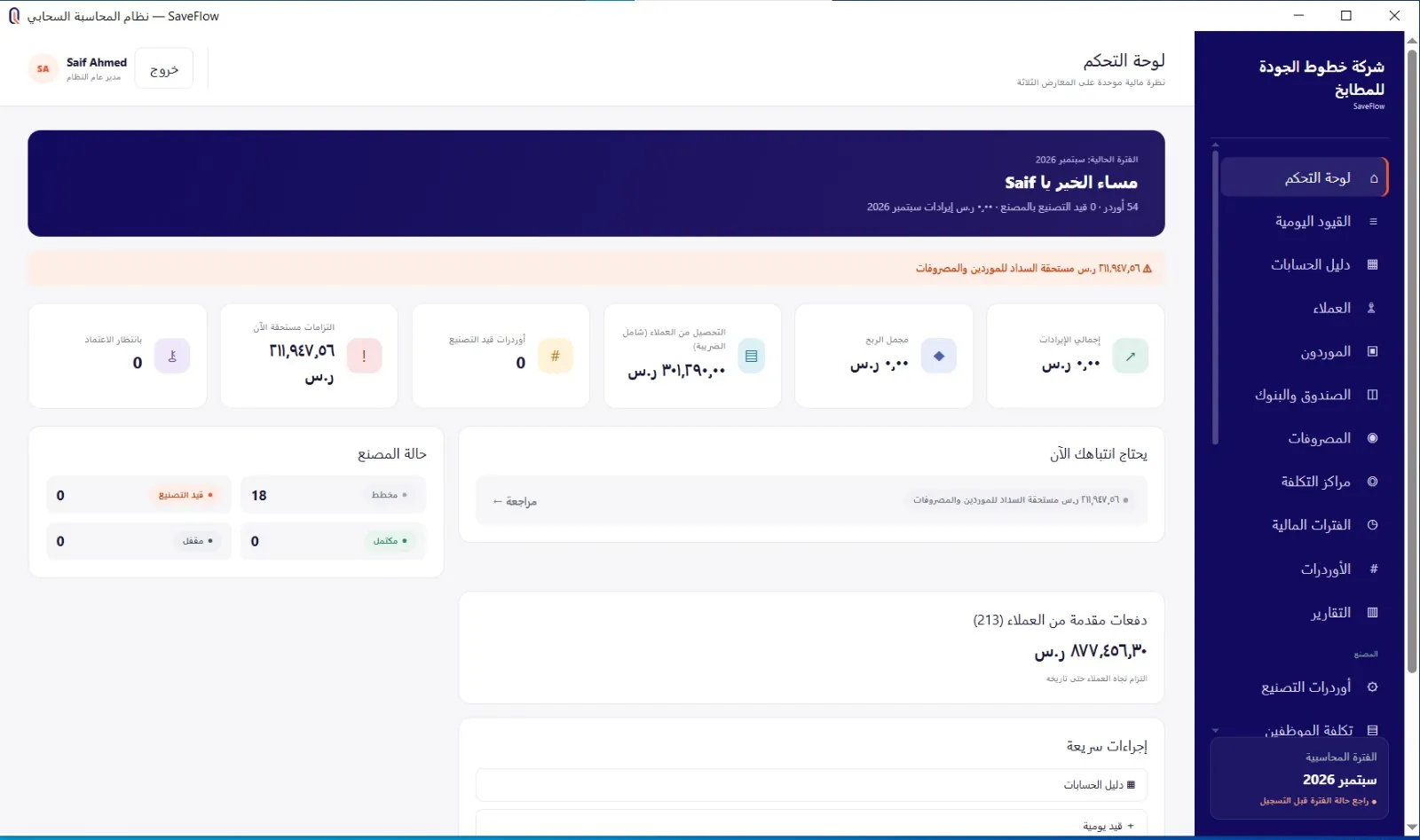Open لوحة التحكم home icon in sidebar
The width and height of the screenshot is (1420, 840).
pyautogui.click(x=1374, y=178)
